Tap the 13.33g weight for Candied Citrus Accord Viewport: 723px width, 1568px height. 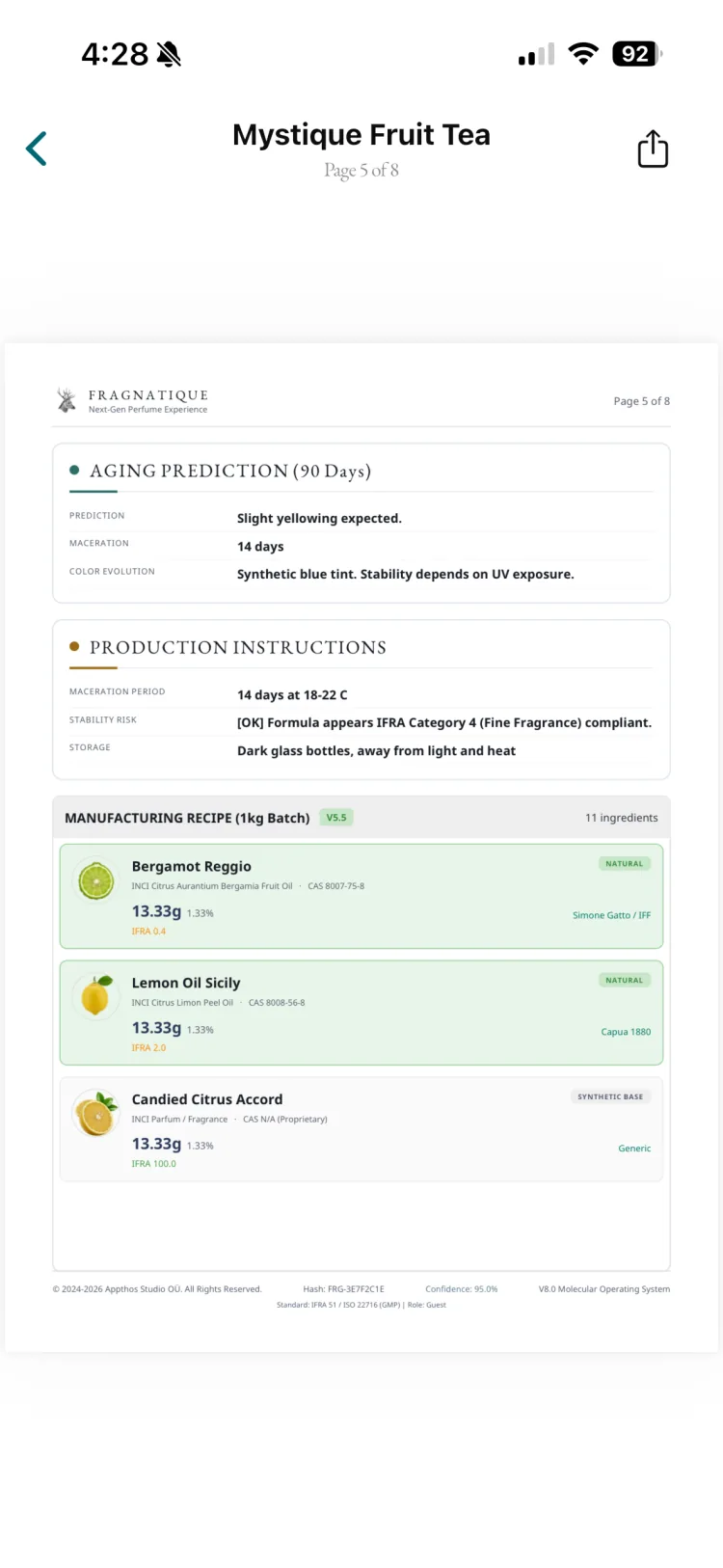(x=156, y=1144)
